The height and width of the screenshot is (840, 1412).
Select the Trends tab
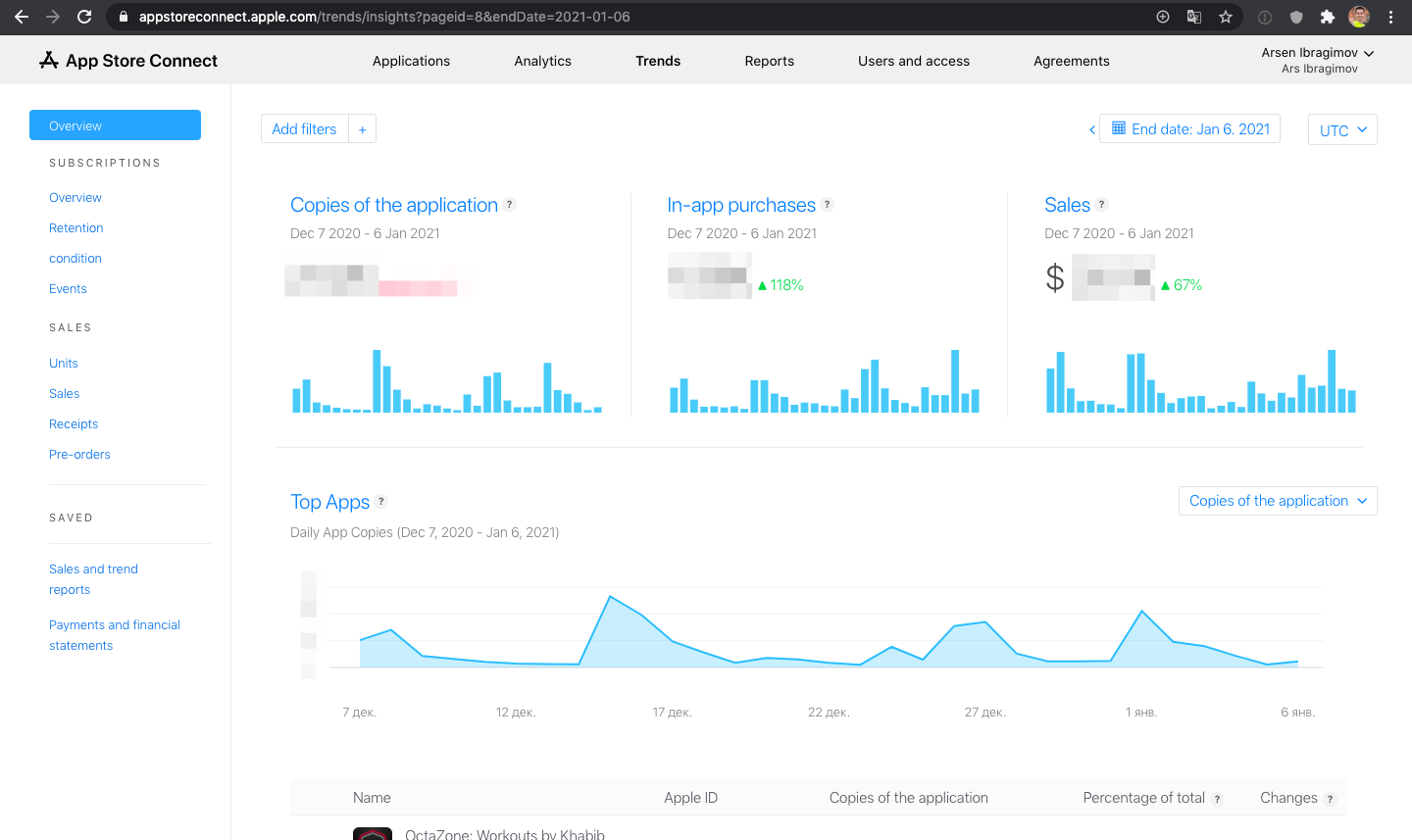point(658,61)
